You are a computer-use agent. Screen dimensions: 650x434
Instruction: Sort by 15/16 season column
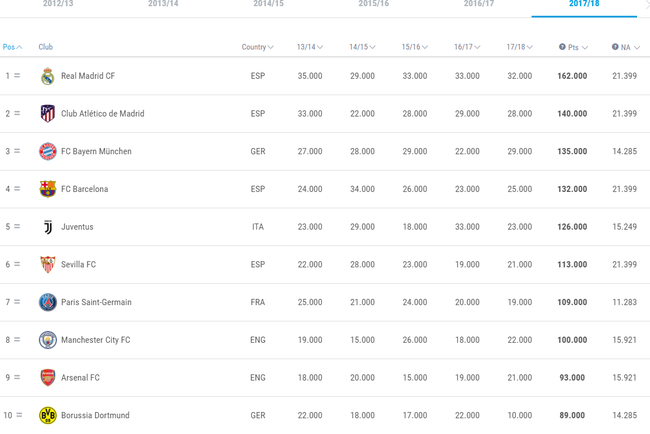pos(415,47)
